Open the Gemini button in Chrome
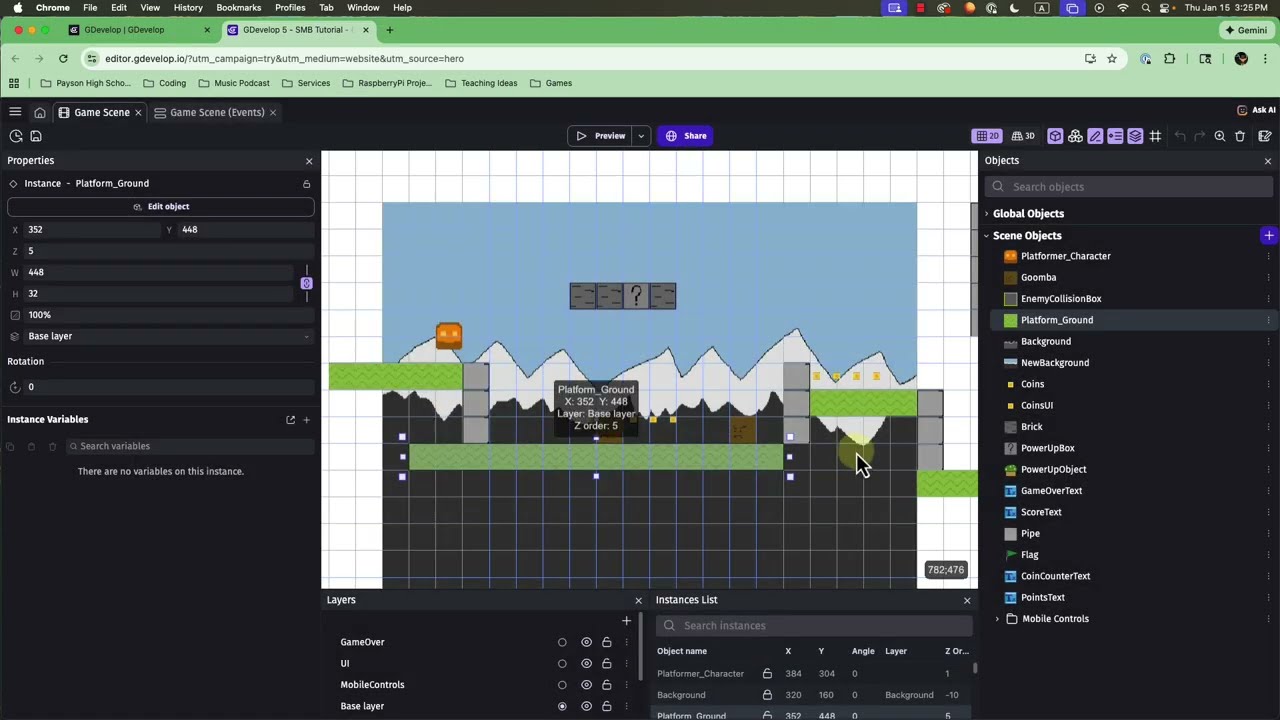This screenshot has width=1280, height=720. [1246, 30]
